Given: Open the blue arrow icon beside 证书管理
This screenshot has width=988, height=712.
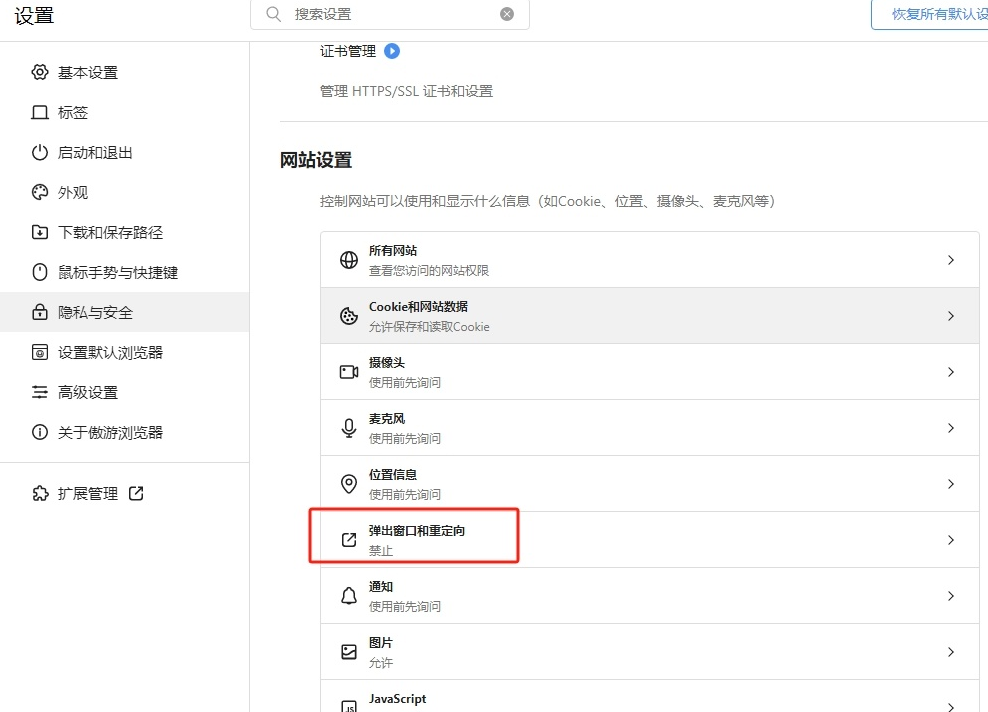Looking at the screenshot, I should tap(390, 51).
